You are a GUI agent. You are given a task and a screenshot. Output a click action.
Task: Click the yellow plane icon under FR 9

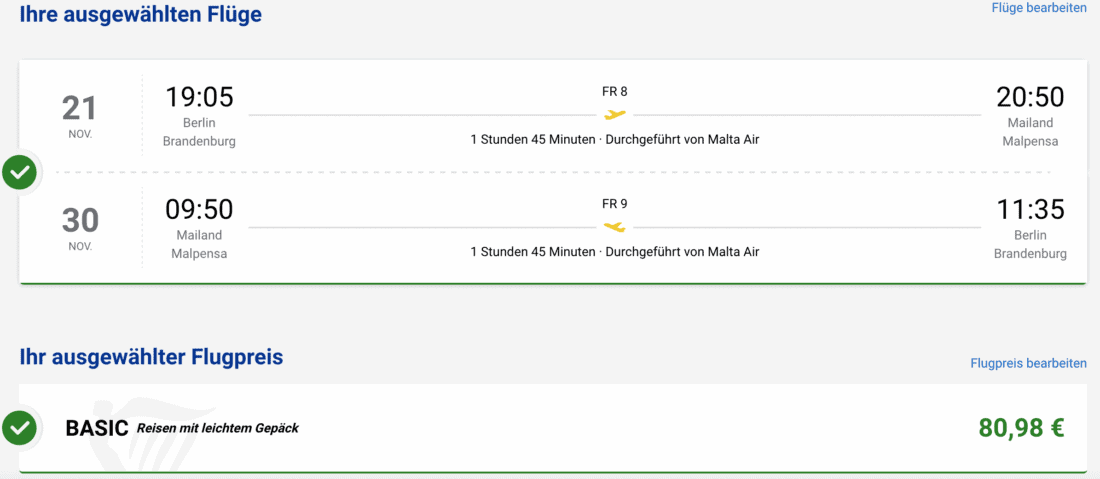tap(615, 226)
